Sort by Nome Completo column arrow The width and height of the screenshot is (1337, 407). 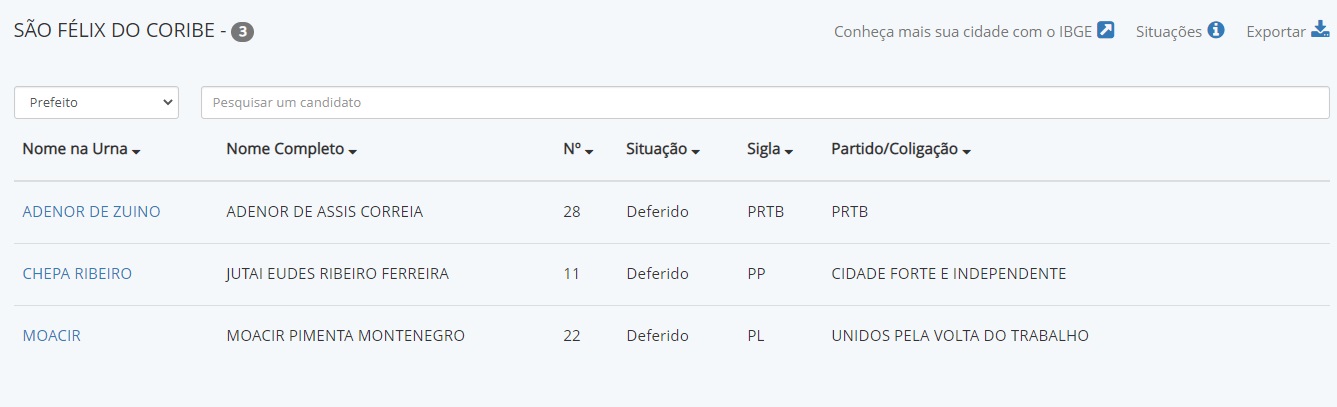353,151
